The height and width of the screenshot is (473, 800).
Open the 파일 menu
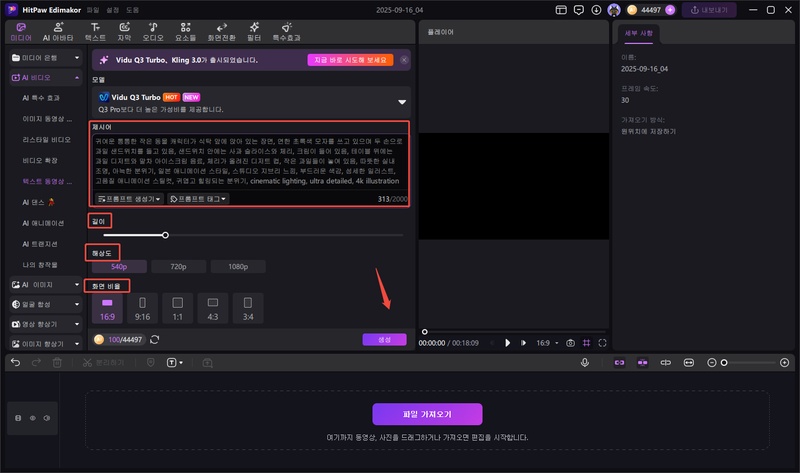point(92,10)
